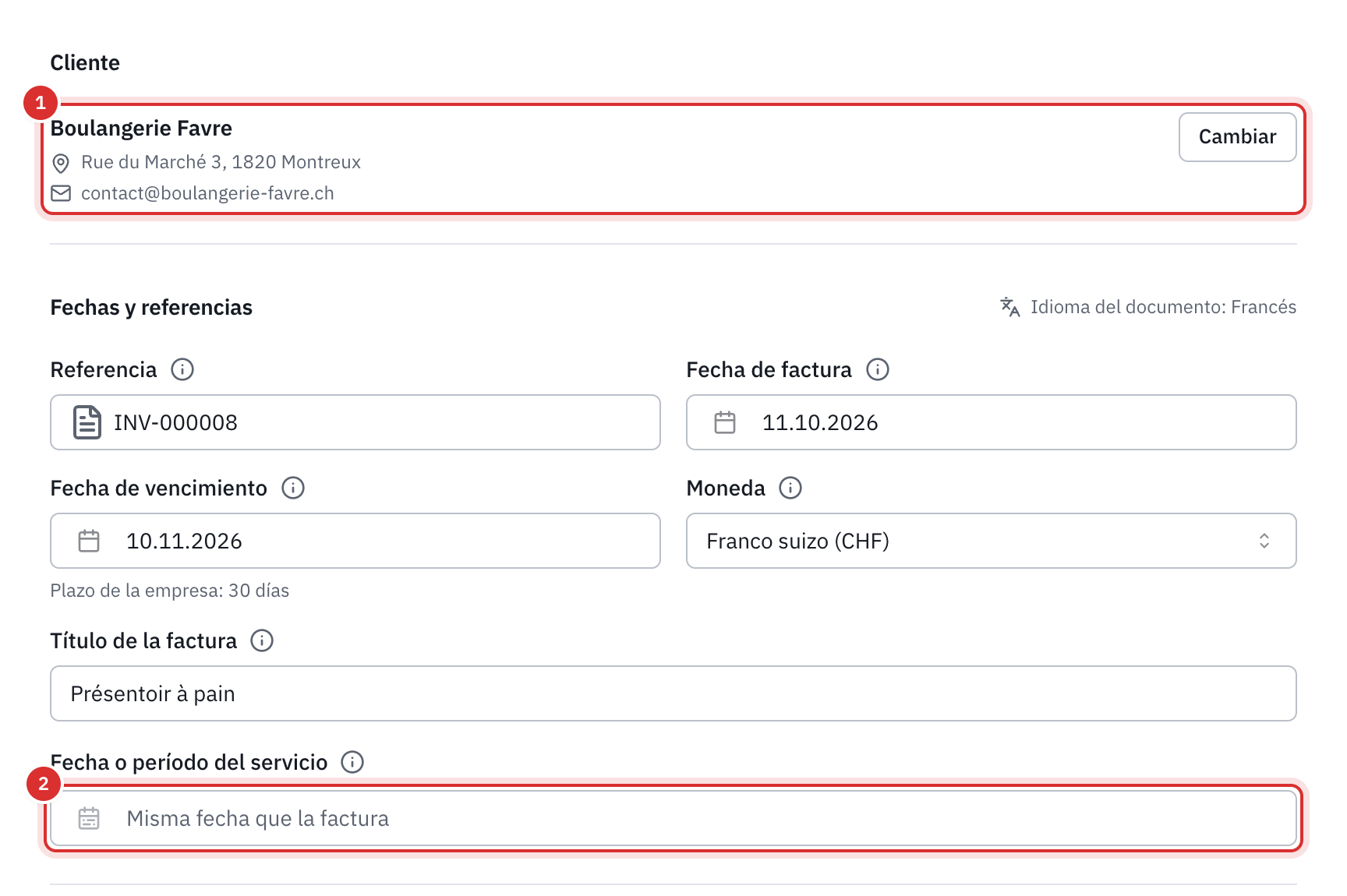Image resolution: width=1347 pixels, height=896 pixels.
Task: Click info icon for Fecha o período del servicio
Action: point(352,762)
